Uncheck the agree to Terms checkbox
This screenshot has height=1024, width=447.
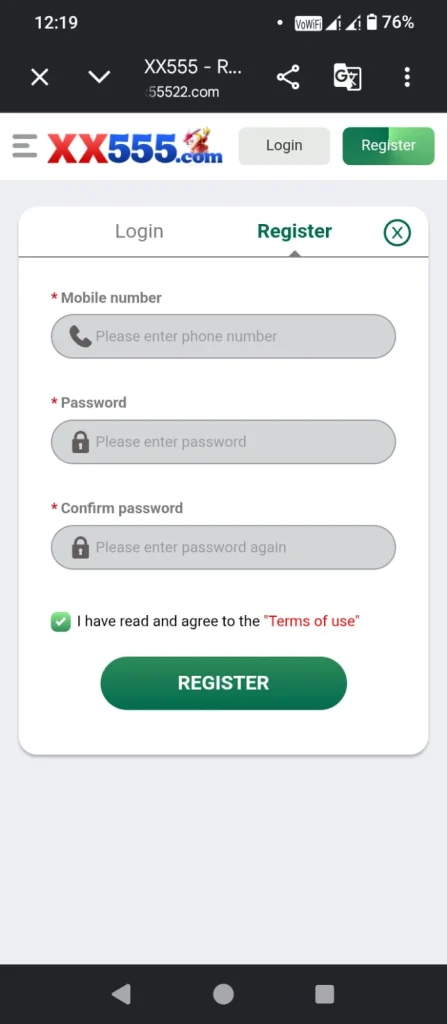click(61, 622)
